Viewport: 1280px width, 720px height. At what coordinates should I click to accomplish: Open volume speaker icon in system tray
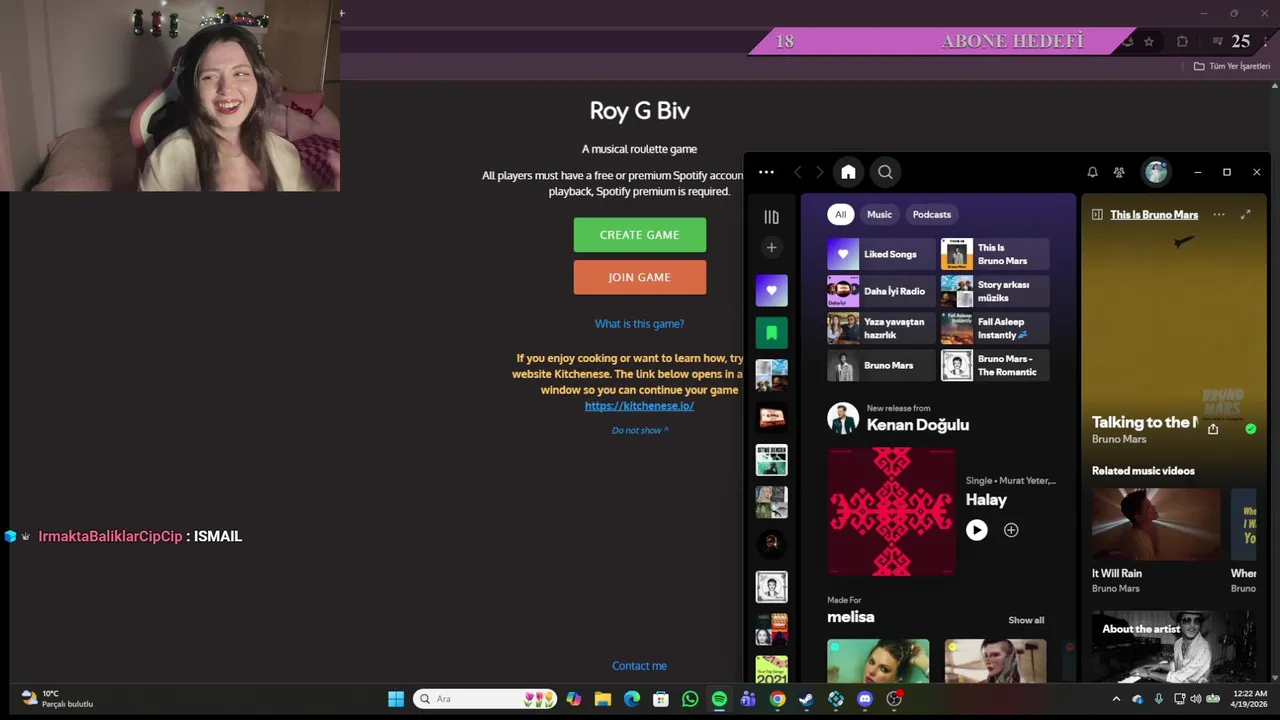(1195, 698)
